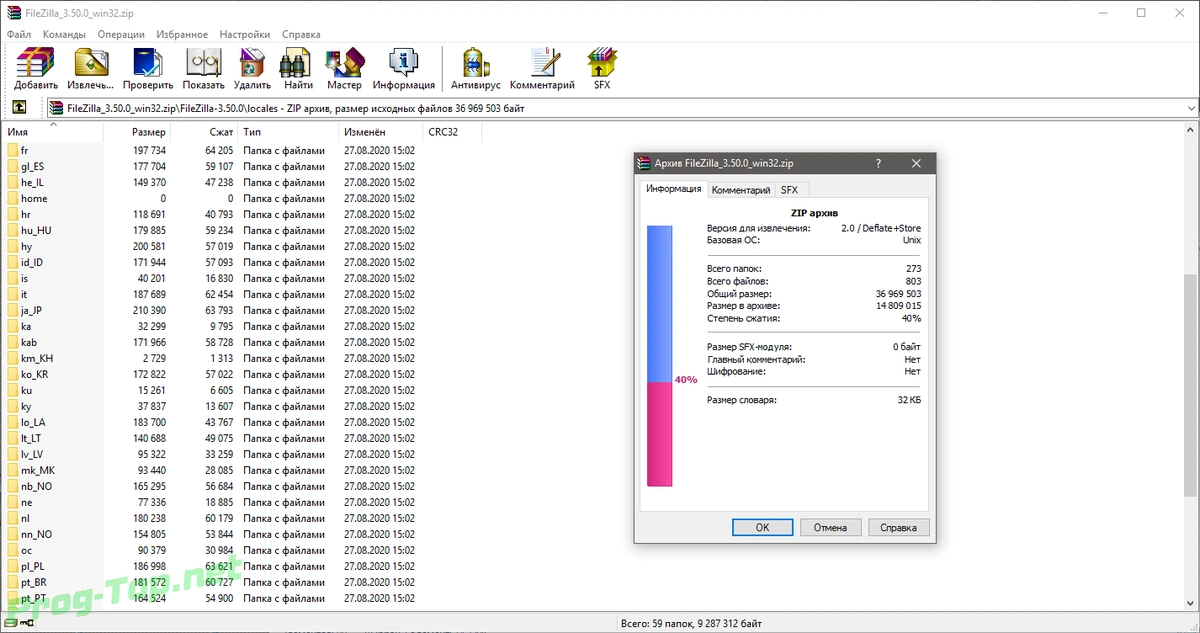Sort by the Имя column header

pos(52,132)
